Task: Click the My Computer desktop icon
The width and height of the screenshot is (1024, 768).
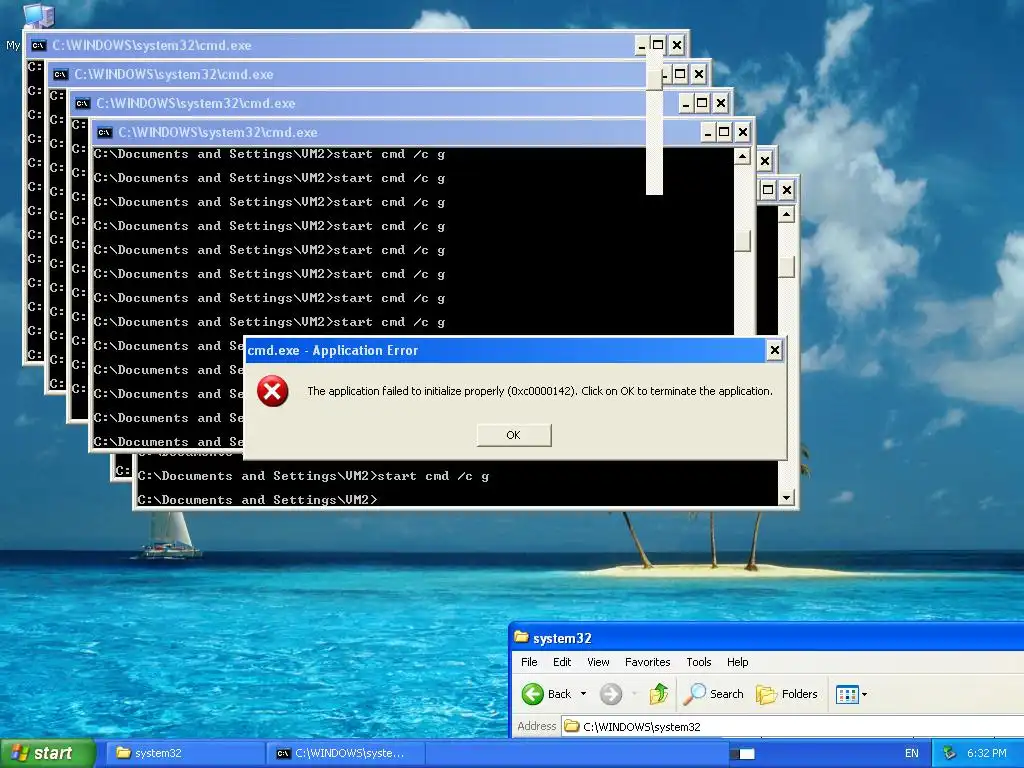Action: [x=39, y=14]
